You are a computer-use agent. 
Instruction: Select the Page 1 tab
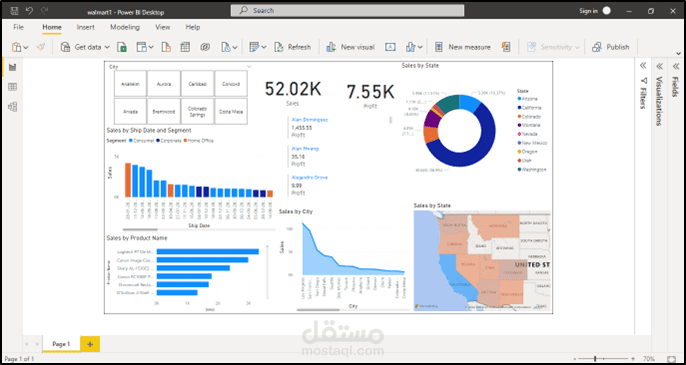tap(61, 344)
